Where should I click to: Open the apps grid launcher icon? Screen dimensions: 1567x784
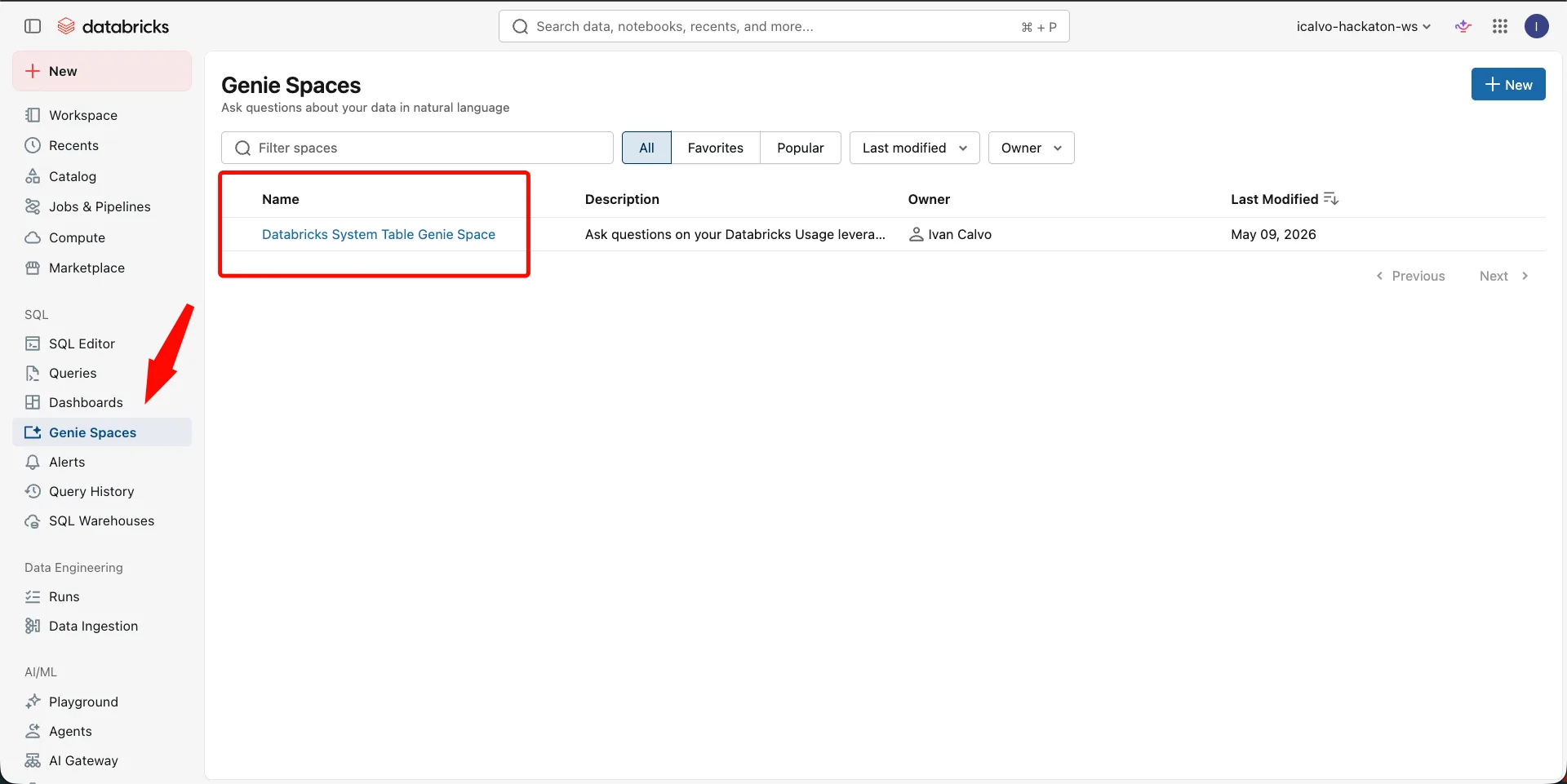click(x=1500, y=26)
